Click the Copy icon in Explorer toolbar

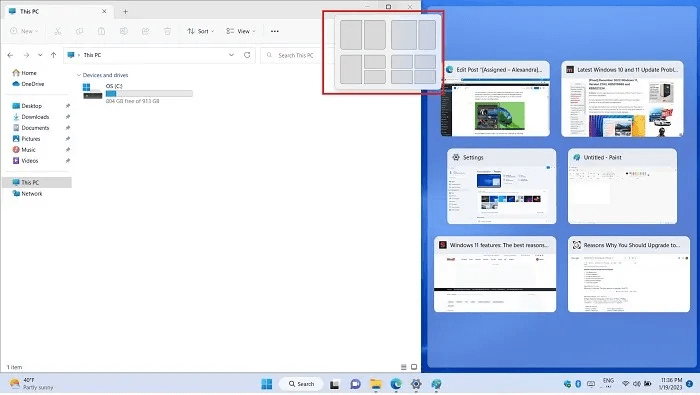pos(79,31)
